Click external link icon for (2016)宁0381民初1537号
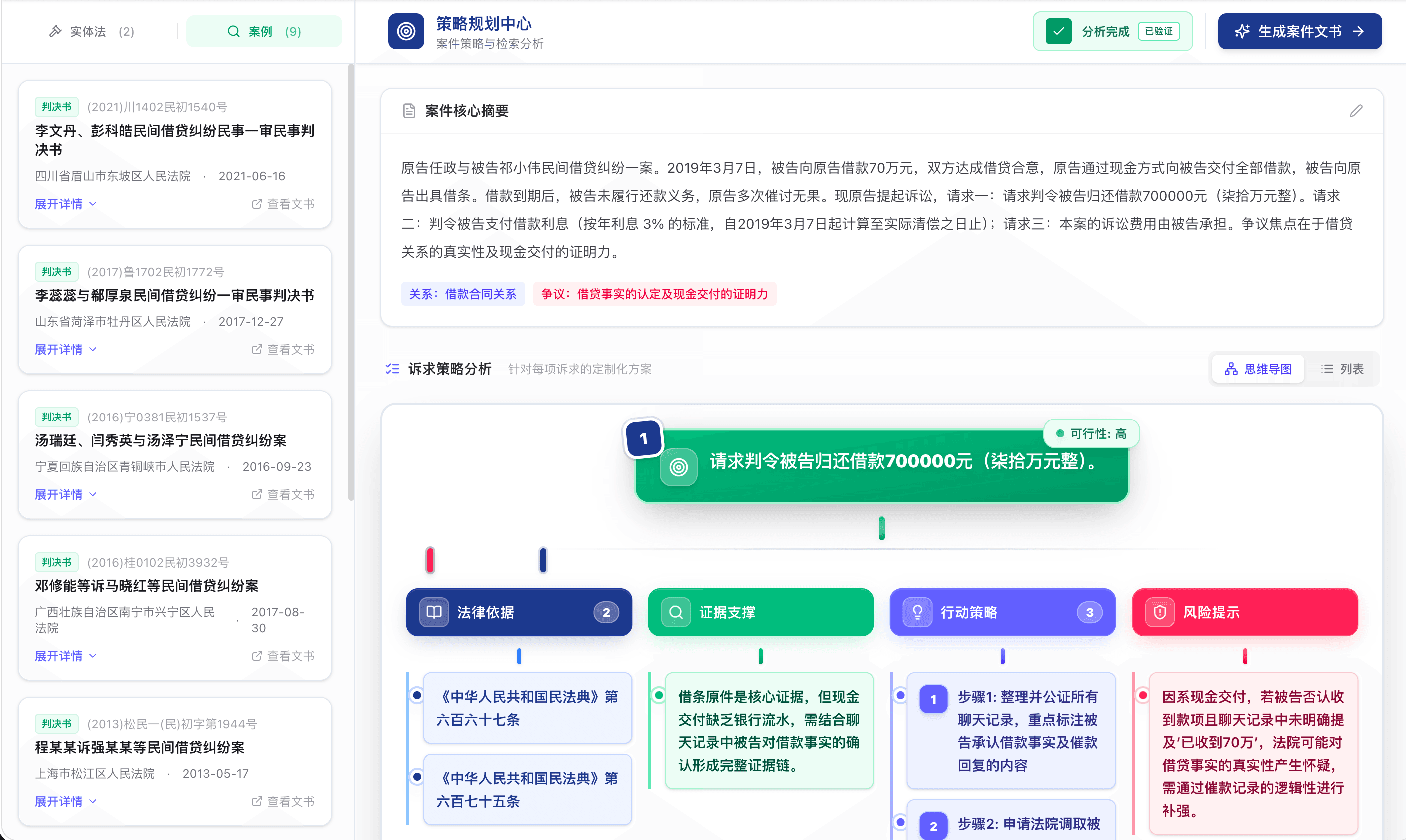The width and height of the screenshot is (1406, 840). [256, 495]
